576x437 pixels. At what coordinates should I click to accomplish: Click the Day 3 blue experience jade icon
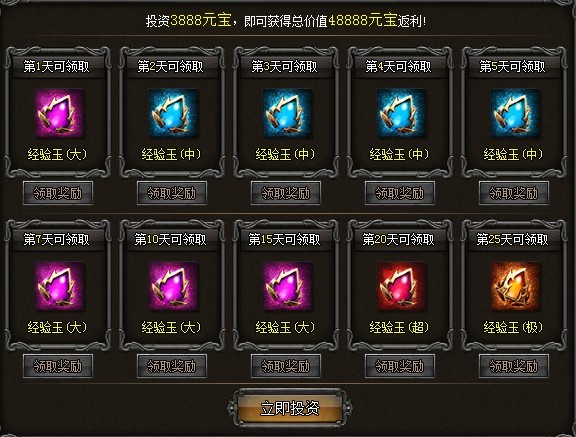pos(287,113)
